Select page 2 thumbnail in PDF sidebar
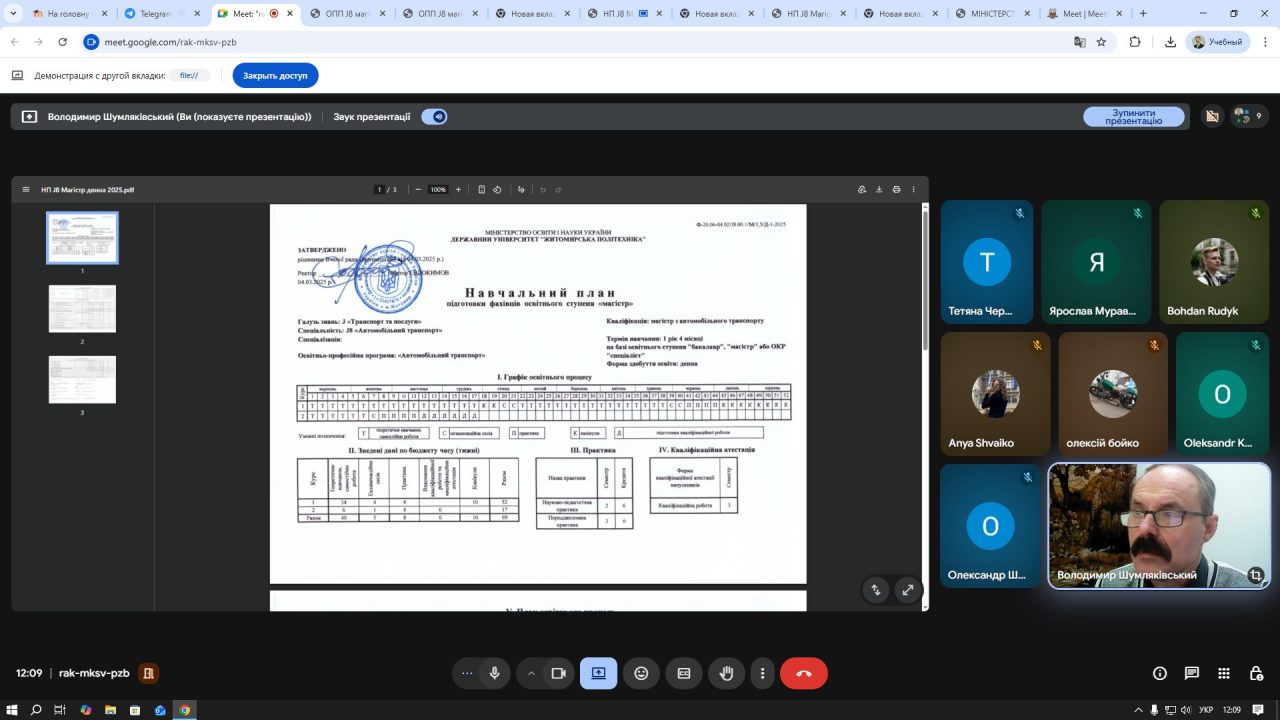1280x720 pixels. coord(82,309)
